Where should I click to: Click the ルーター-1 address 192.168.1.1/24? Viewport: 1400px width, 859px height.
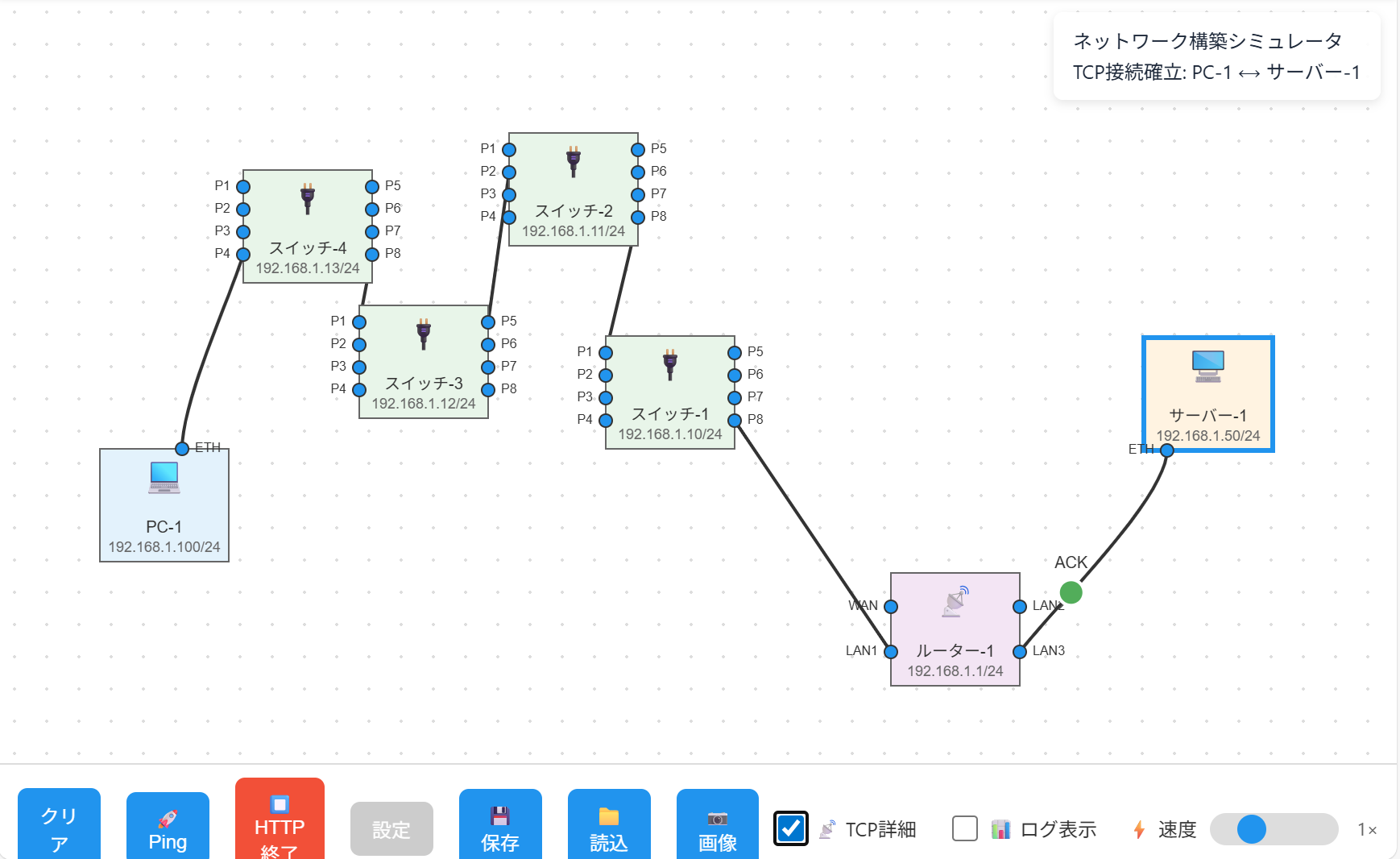coord(955,671)
